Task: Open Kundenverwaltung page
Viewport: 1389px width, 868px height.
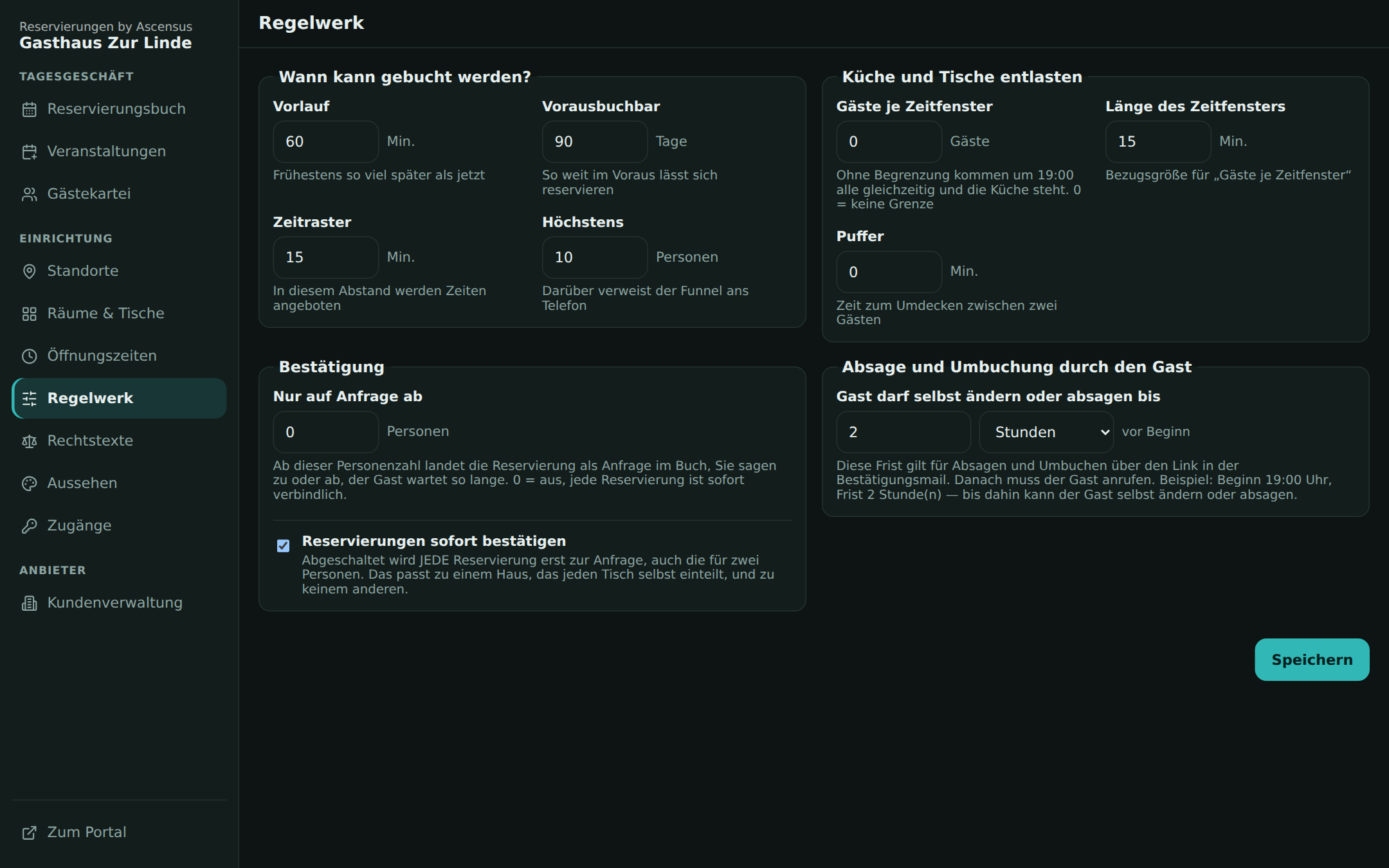Action: [x=119, y=603]
